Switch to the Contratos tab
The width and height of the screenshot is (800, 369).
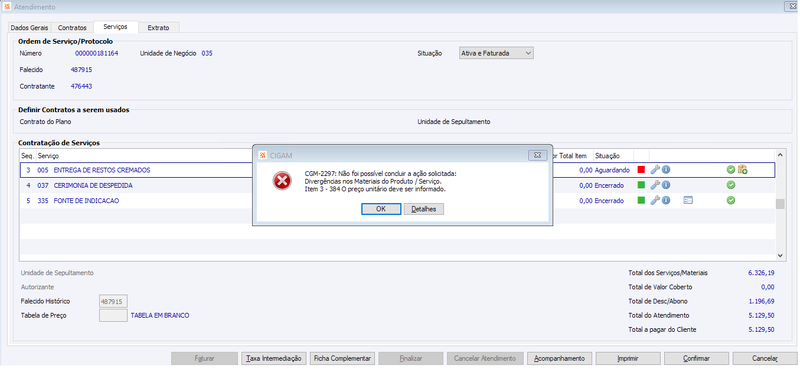coord(72,28)
